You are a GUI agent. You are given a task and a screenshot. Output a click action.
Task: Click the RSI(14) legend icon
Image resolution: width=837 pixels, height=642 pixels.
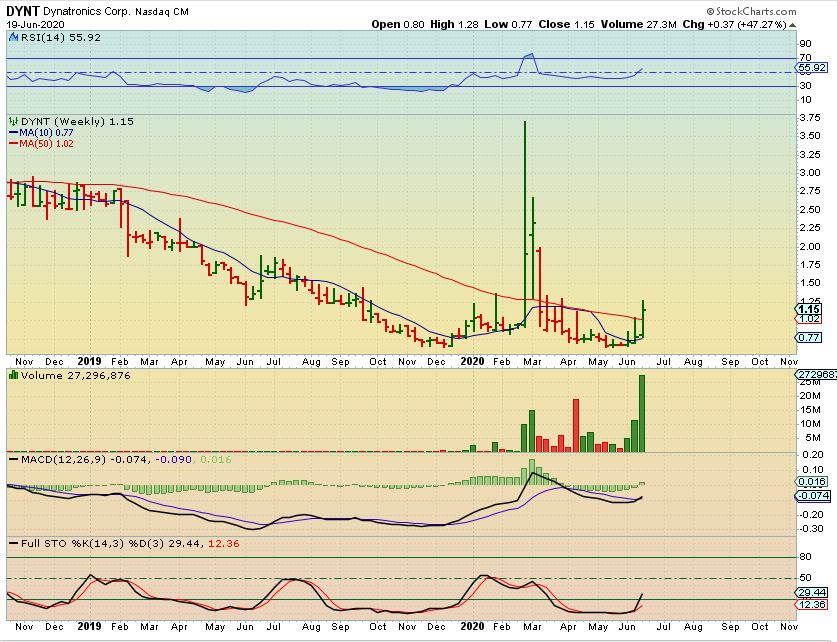coord(12,37)
